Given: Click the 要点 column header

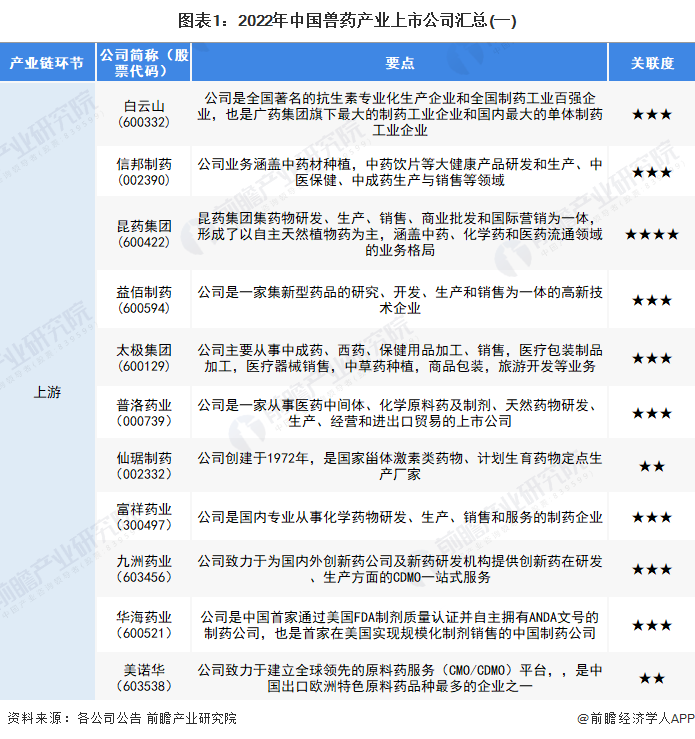Looking at the screenshot, I should click(400, 63).
